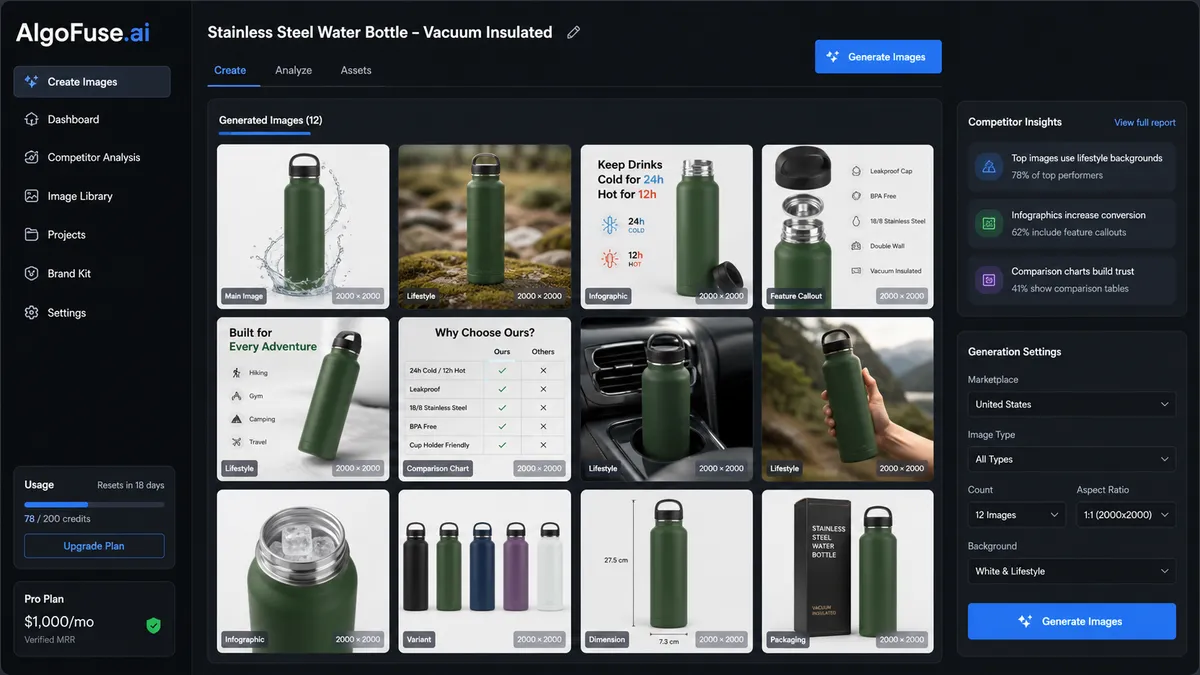Screen dimensions: 1200x675
Task: Click Generate Images button in top header
Action: (x=878, y=57)
